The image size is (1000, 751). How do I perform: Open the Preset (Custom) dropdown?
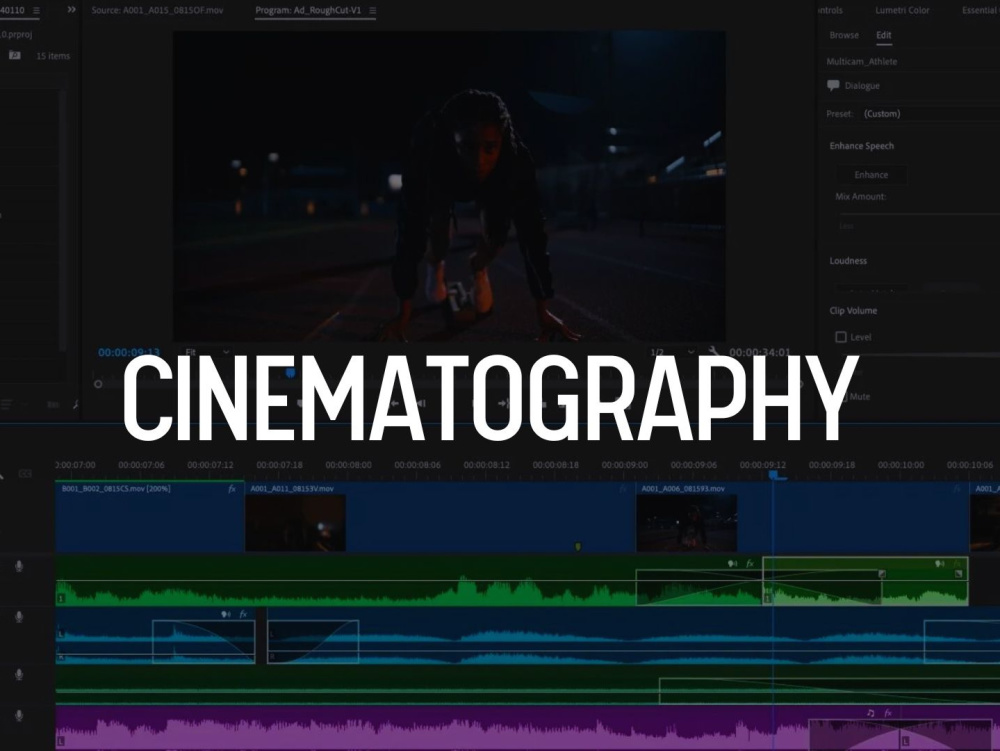click(930, 113)
